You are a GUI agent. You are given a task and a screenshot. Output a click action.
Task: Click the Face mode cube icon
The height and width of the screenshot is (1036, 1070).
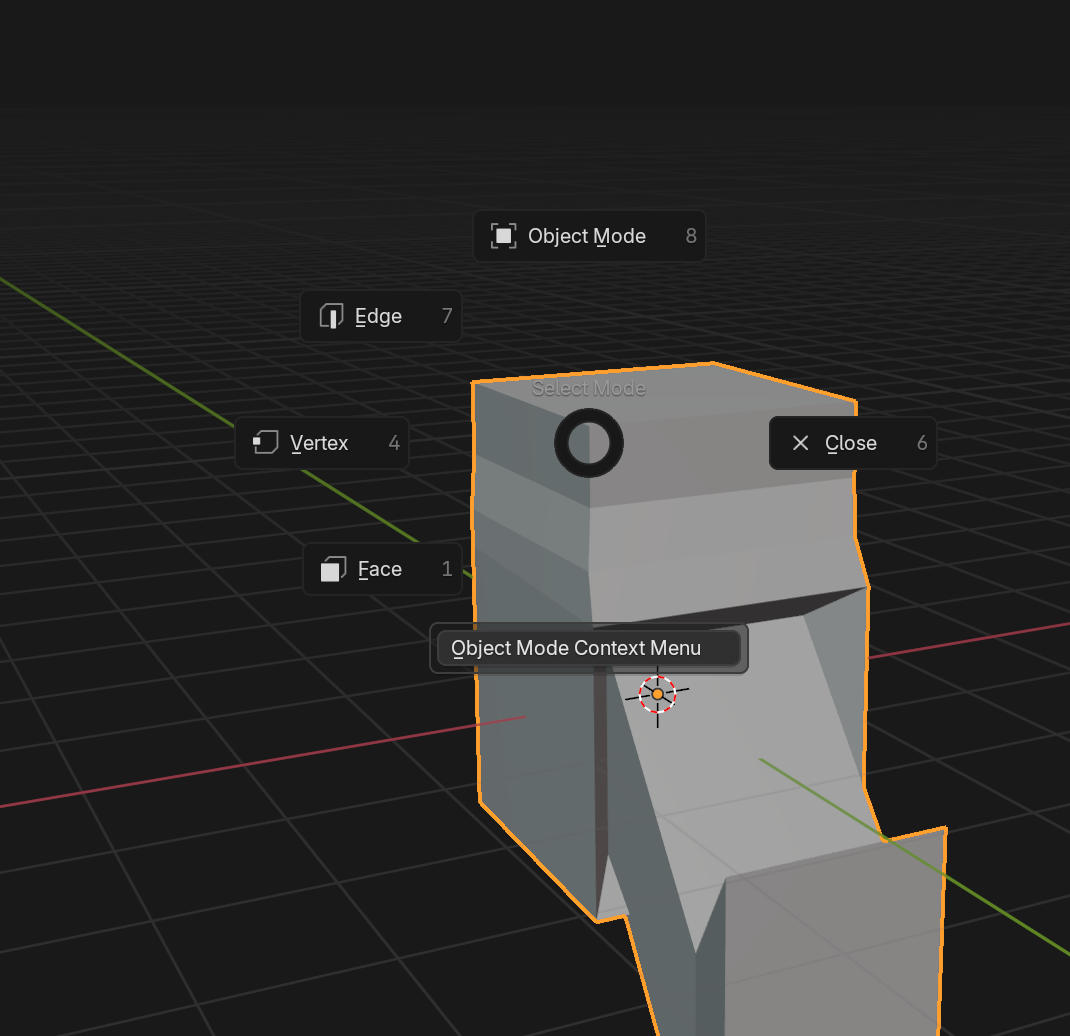click(334, 569)
